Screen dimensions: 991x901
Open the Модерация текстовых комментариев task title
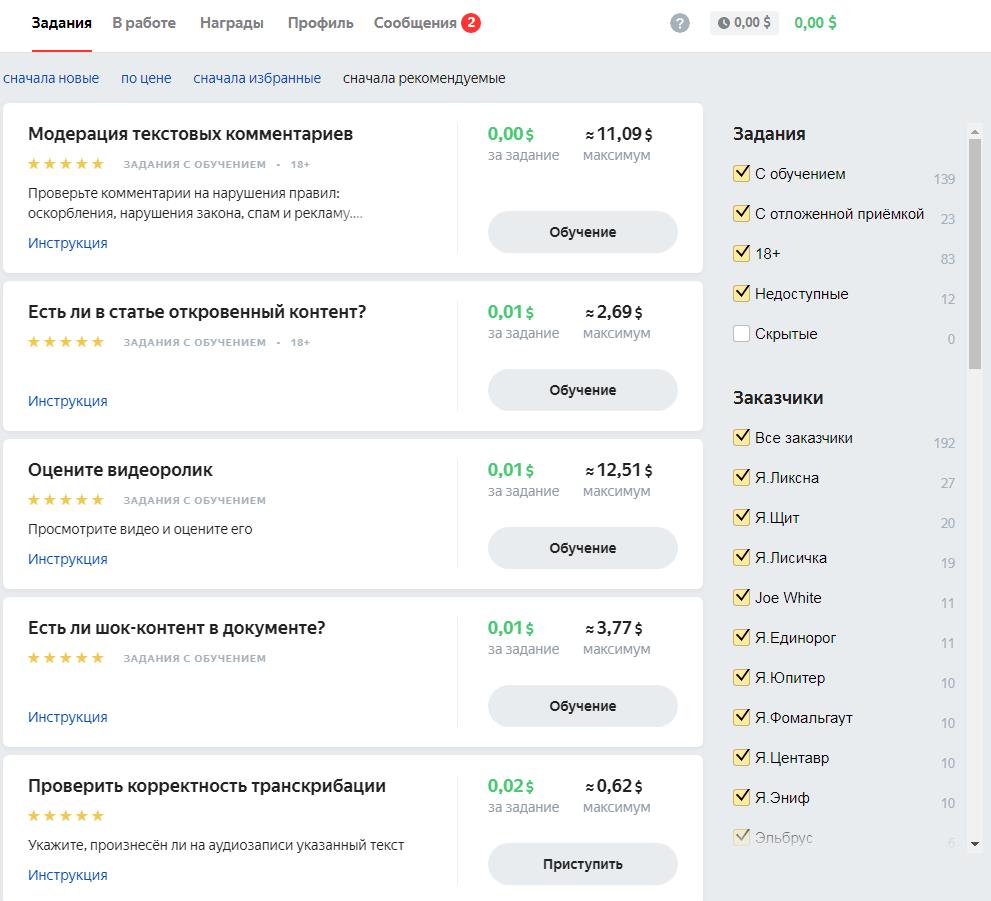click(190, 134)
